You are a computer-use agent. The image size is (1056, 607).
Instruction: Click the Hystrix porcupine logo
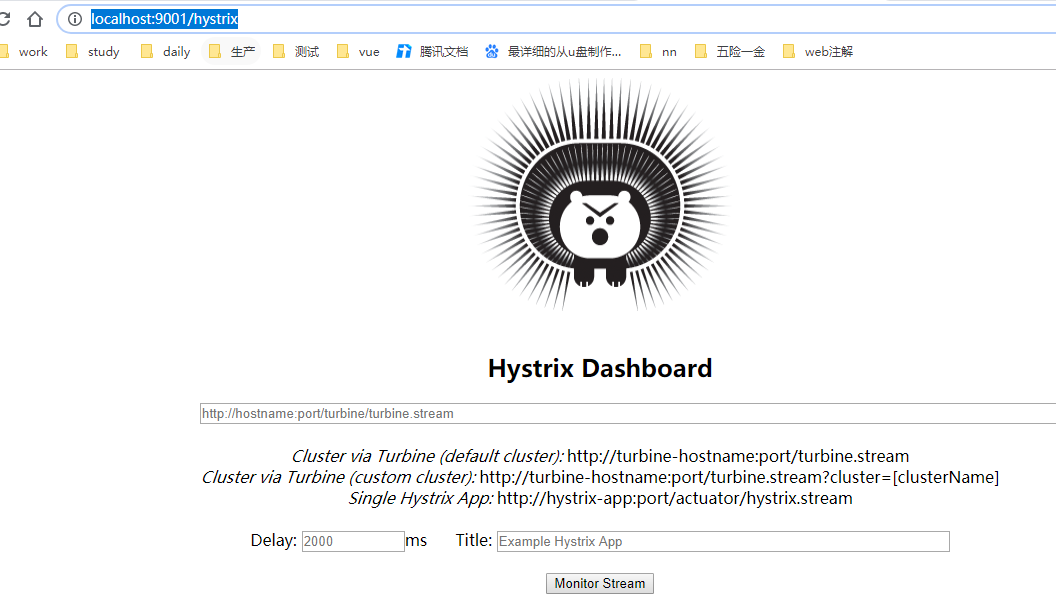point(600,195)
